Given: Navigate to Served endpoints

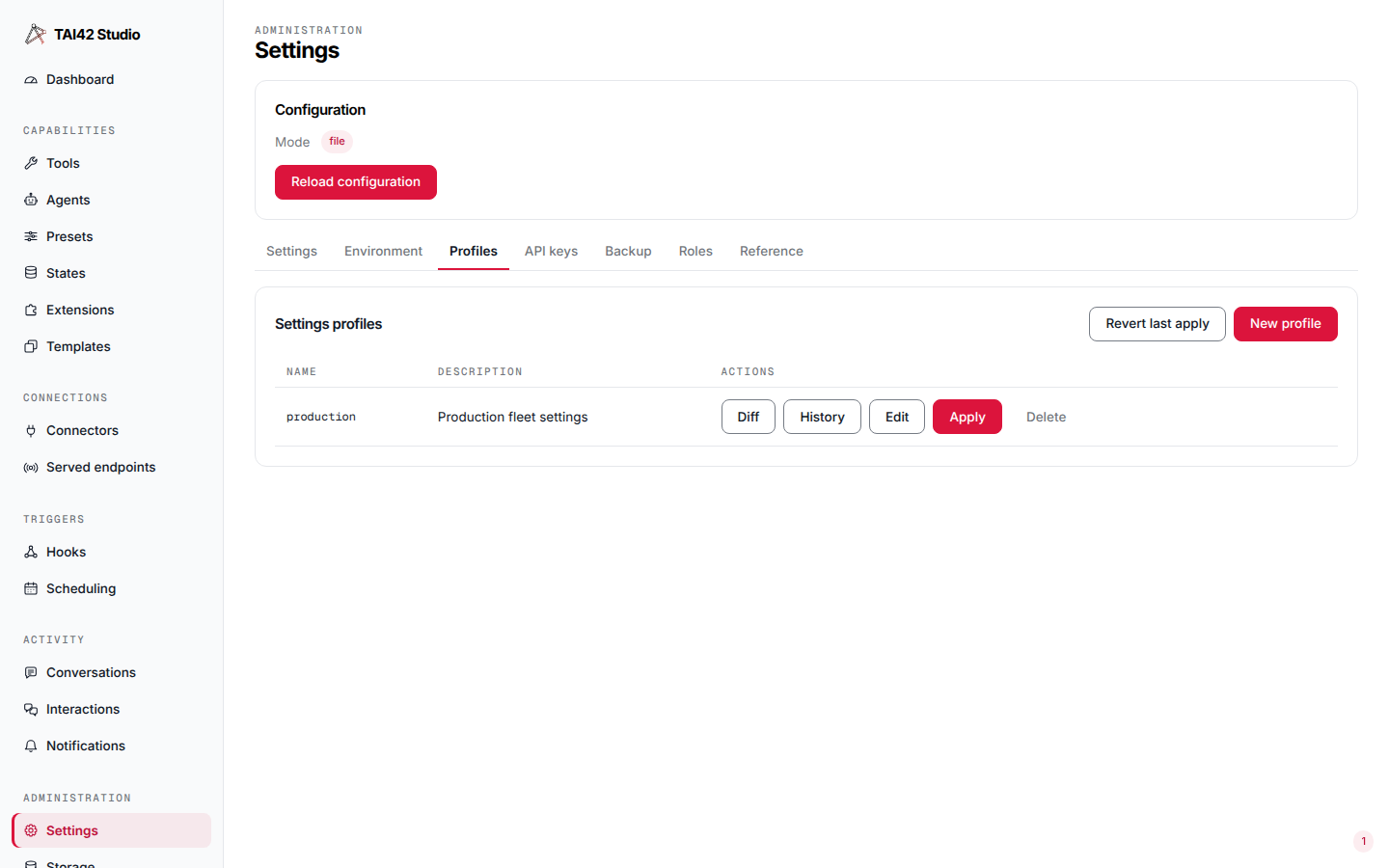Looking at the screenshot, I should coord(111,468).
